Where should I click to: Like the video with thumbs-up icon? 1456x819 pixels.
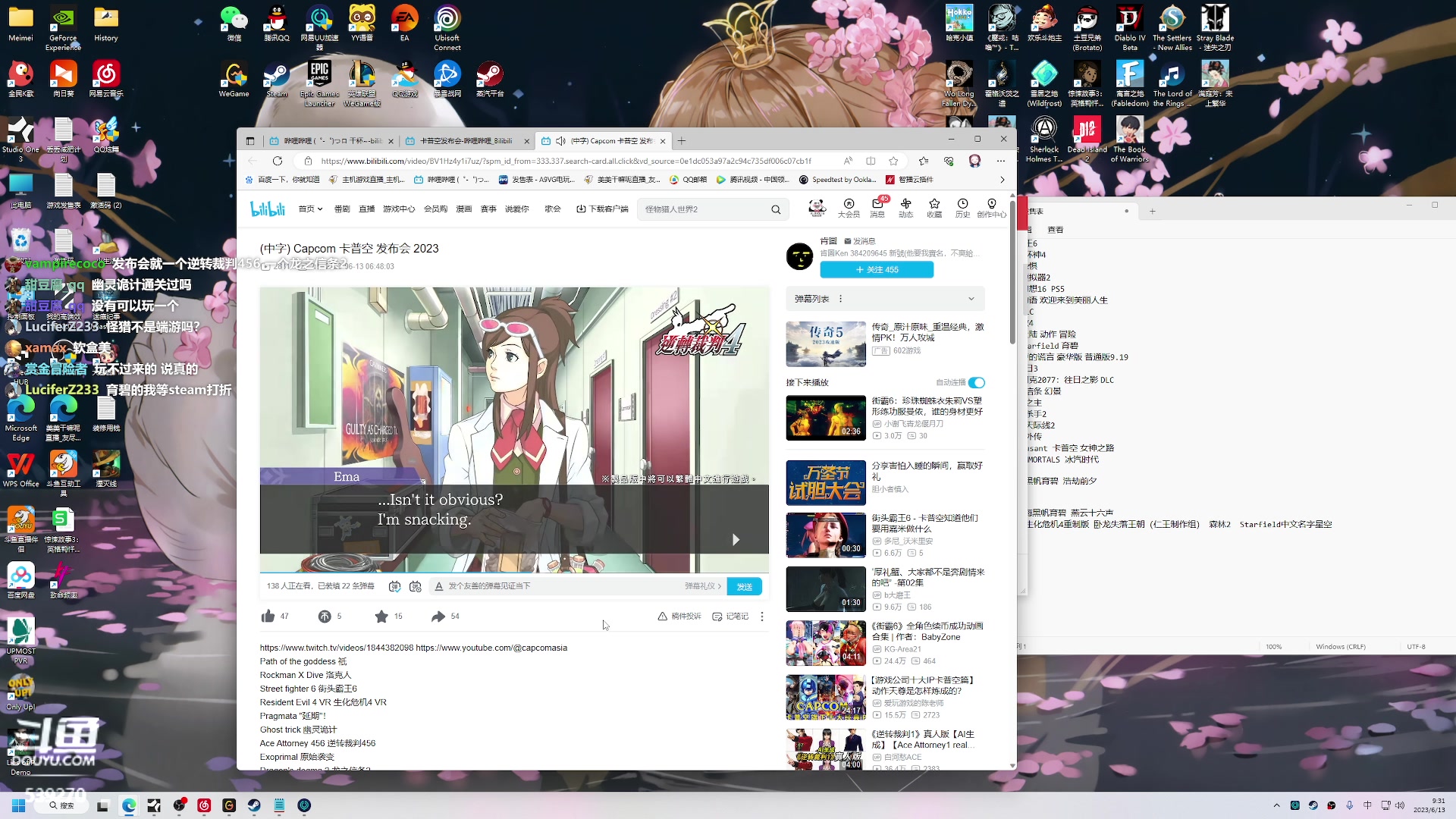point(268,617)
